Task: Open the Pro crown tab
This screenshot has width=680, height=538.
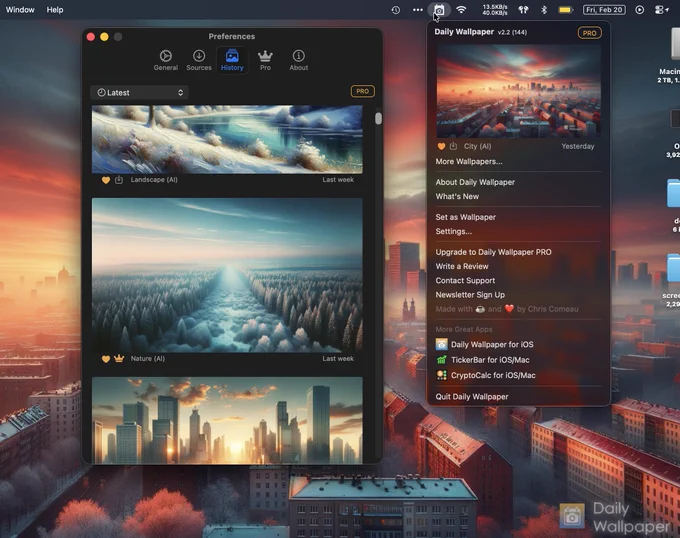Action: click(x=265, y=60)
